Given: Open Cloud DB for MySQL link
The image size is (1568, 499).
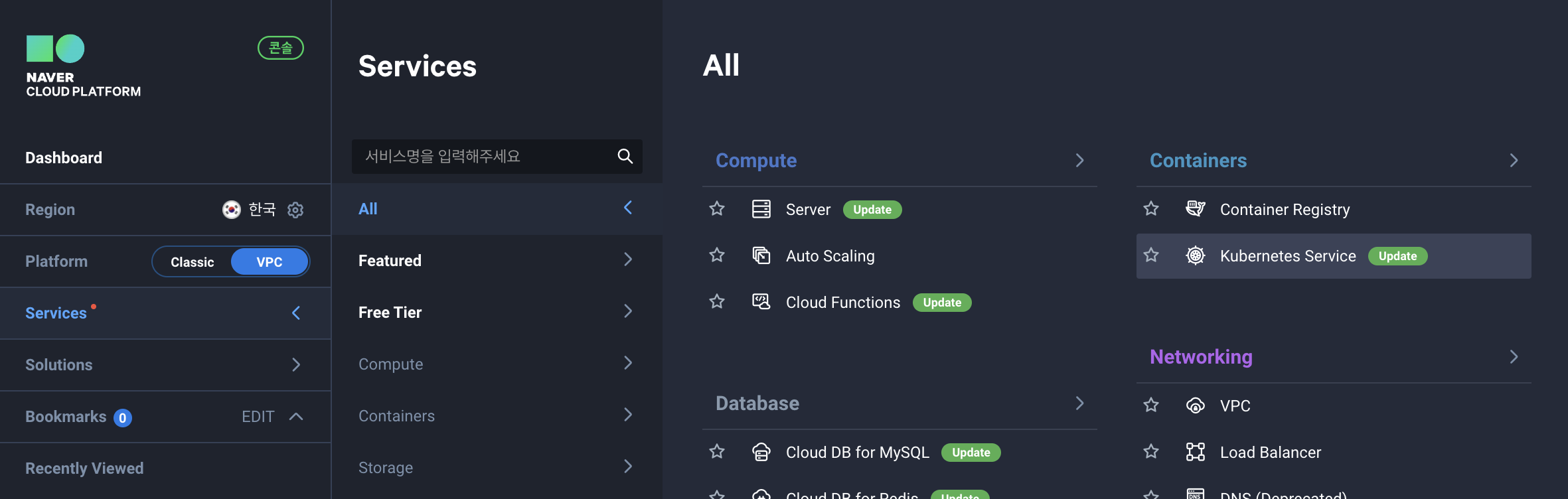Looking at the screenshot, I should coord(857,453).
